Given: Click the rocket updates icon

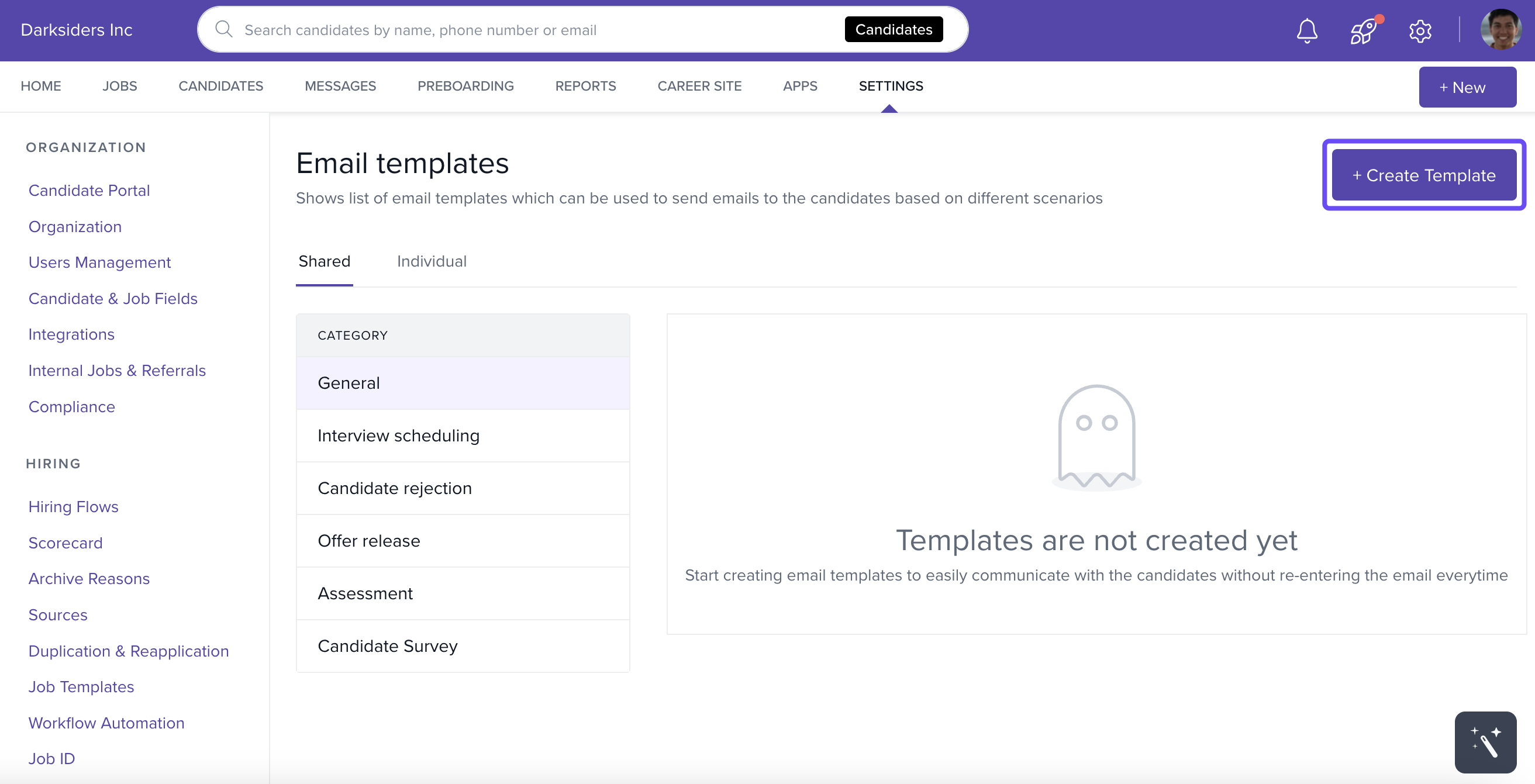Looking at the screenshot, I should click(x=1364, y=30).
